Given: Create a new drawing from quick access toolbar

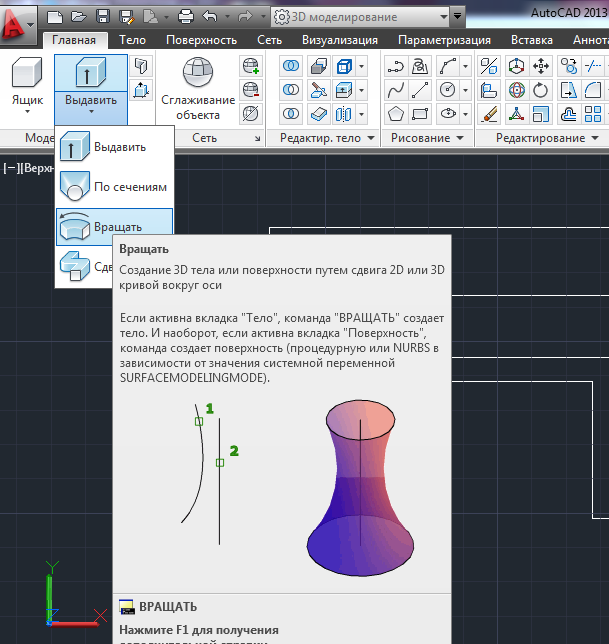Looking at the screenshot, I should 55,17.
